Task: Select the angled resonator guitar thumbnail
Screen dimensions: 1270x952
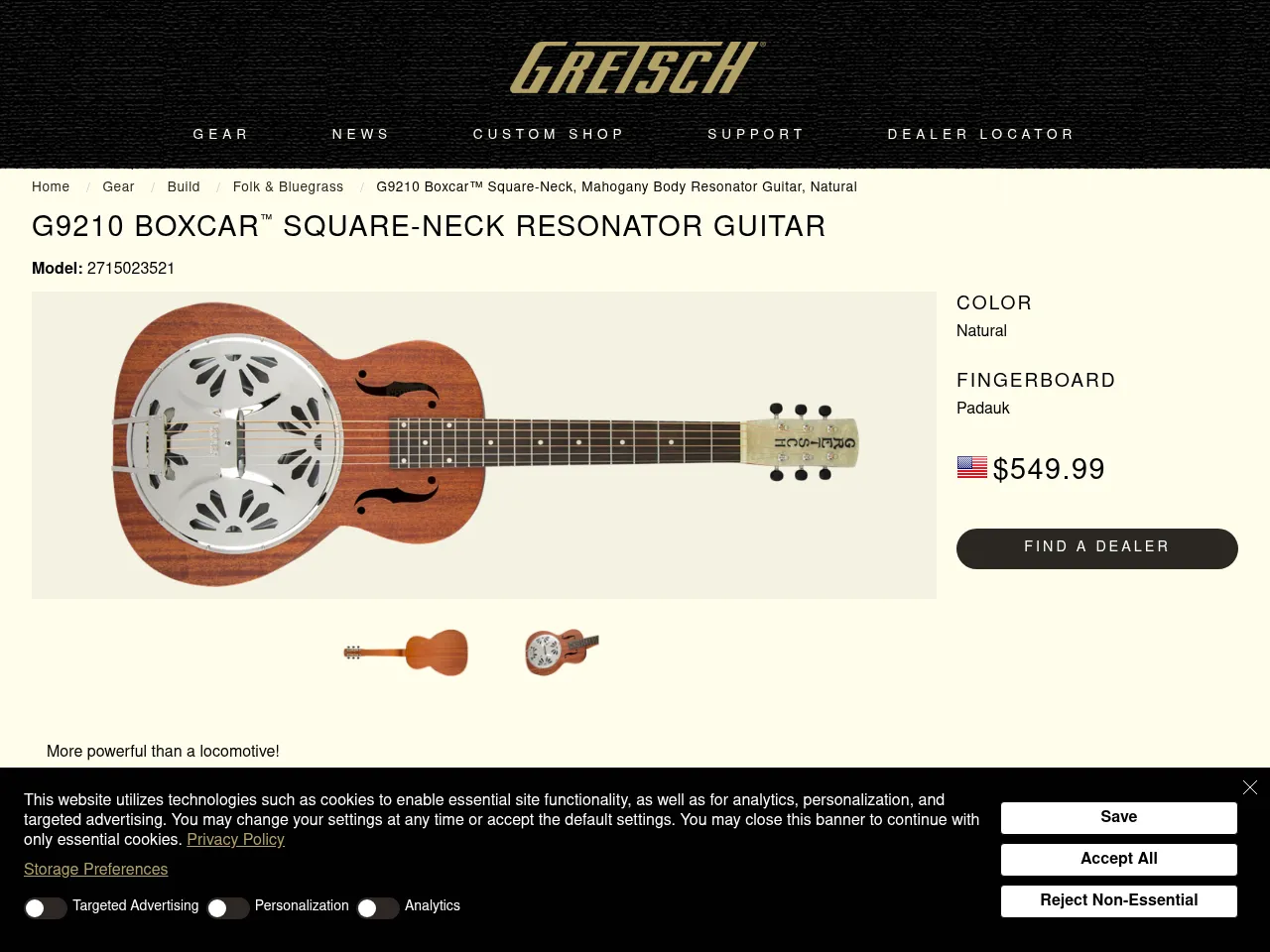Action: click(560, 653)
